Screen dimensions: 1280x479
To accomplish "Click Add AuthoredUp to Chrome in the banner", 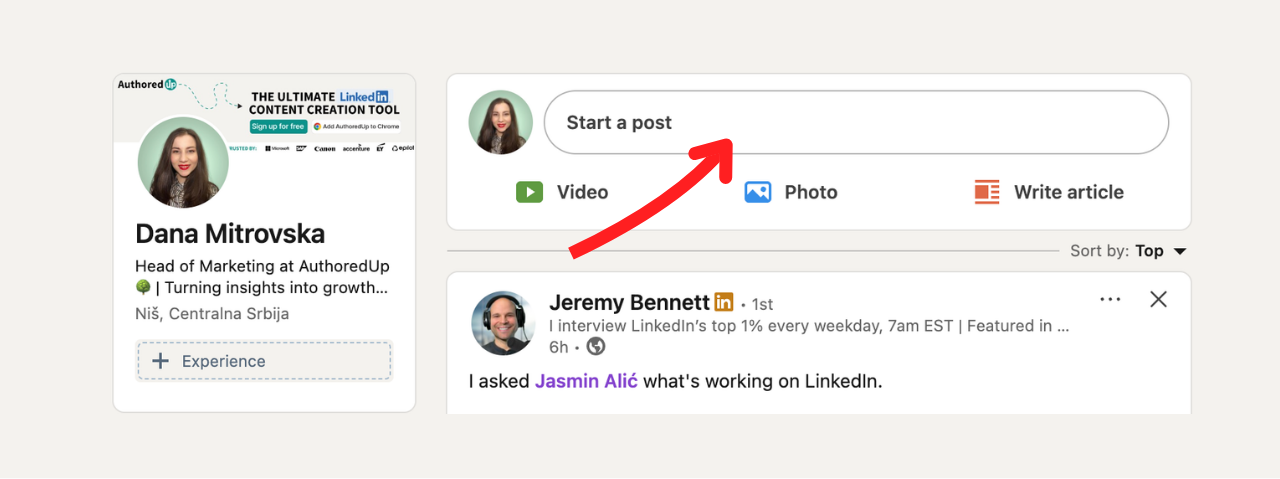I will pos(356,126).
